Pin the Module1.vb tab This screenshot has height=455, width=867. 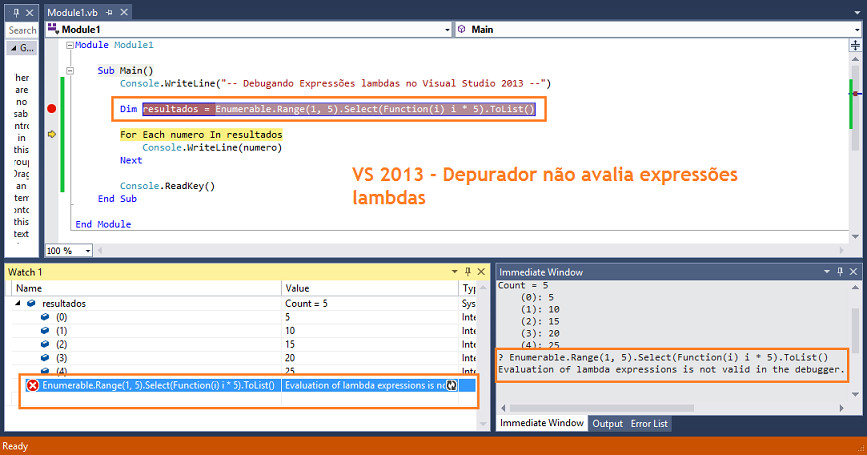point(109,12)
